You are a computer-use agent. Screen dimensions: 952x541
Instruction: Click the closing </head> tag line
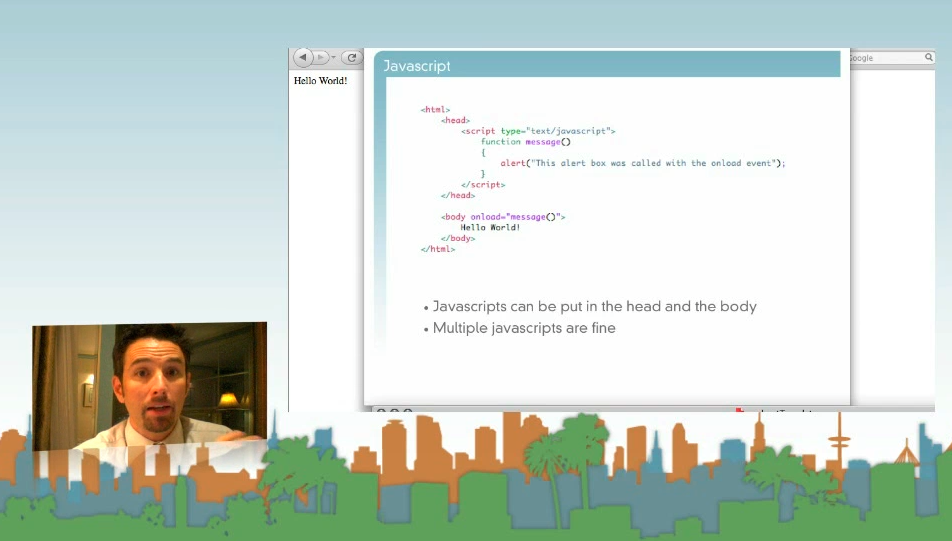click(458, 195)
